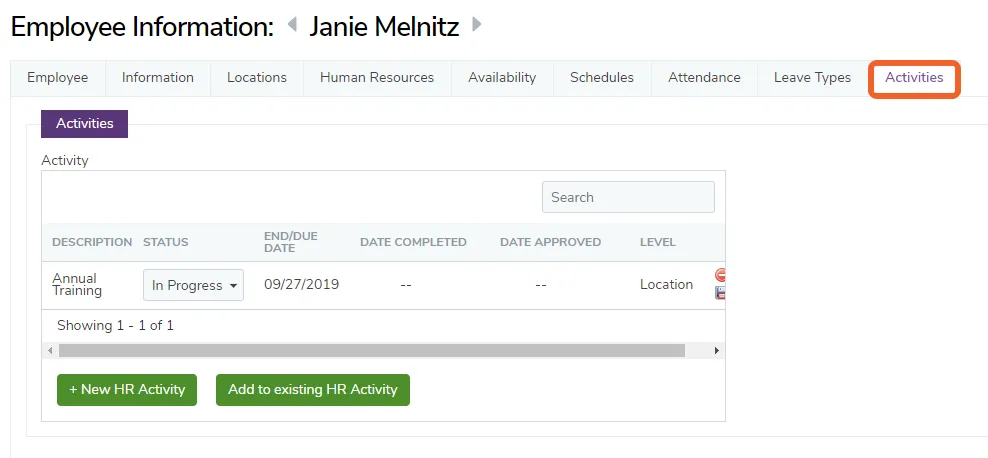Select the Annual Training description cell
988x458 pixels.
point(77,285)
